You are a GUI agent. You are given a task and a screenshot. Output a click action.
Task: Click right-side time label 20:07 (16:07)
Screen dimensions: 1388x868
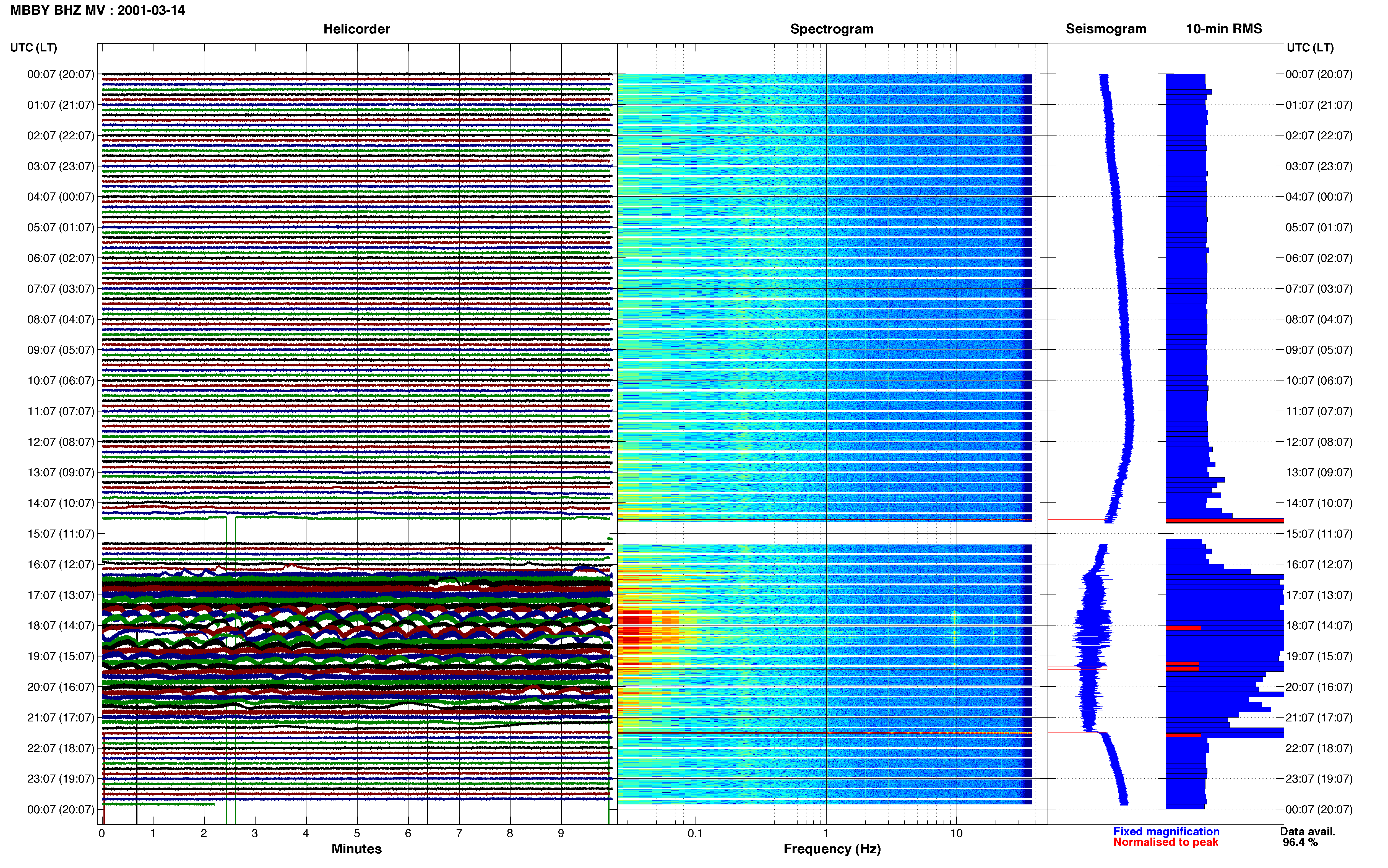1319,687
